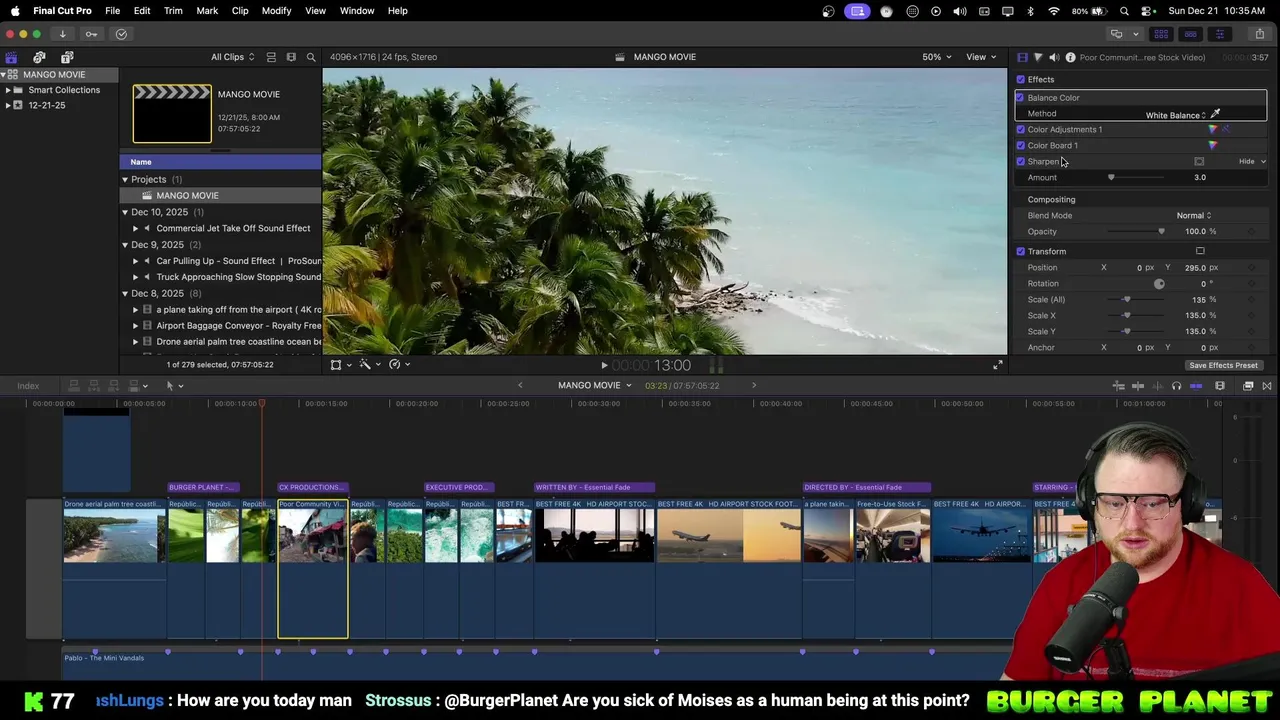Open the Info inspector tab
The image size is (1280, 720).
(1070, 57)
